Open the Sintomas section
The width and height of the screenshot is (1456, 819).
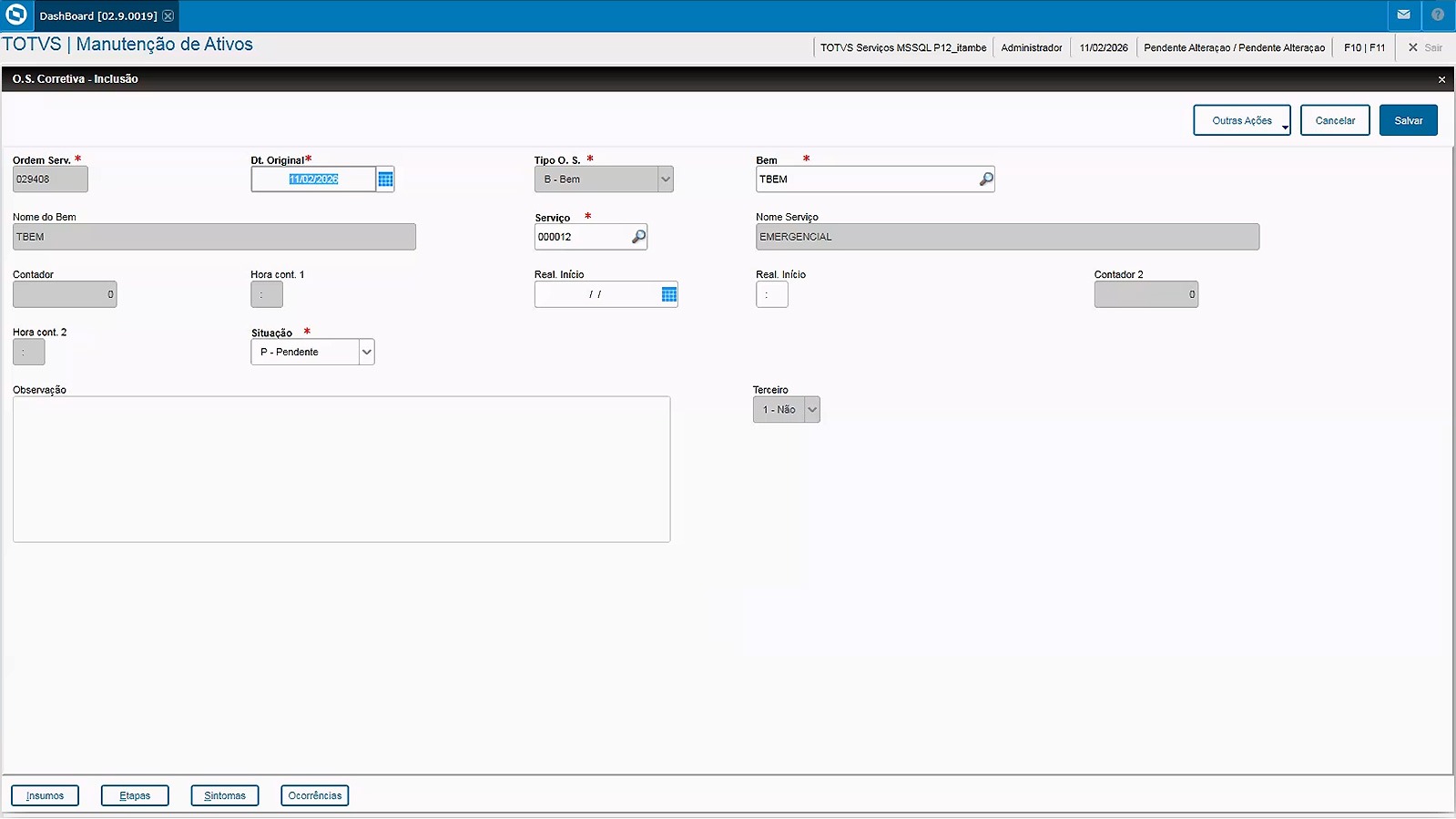(x=224, y=795)
